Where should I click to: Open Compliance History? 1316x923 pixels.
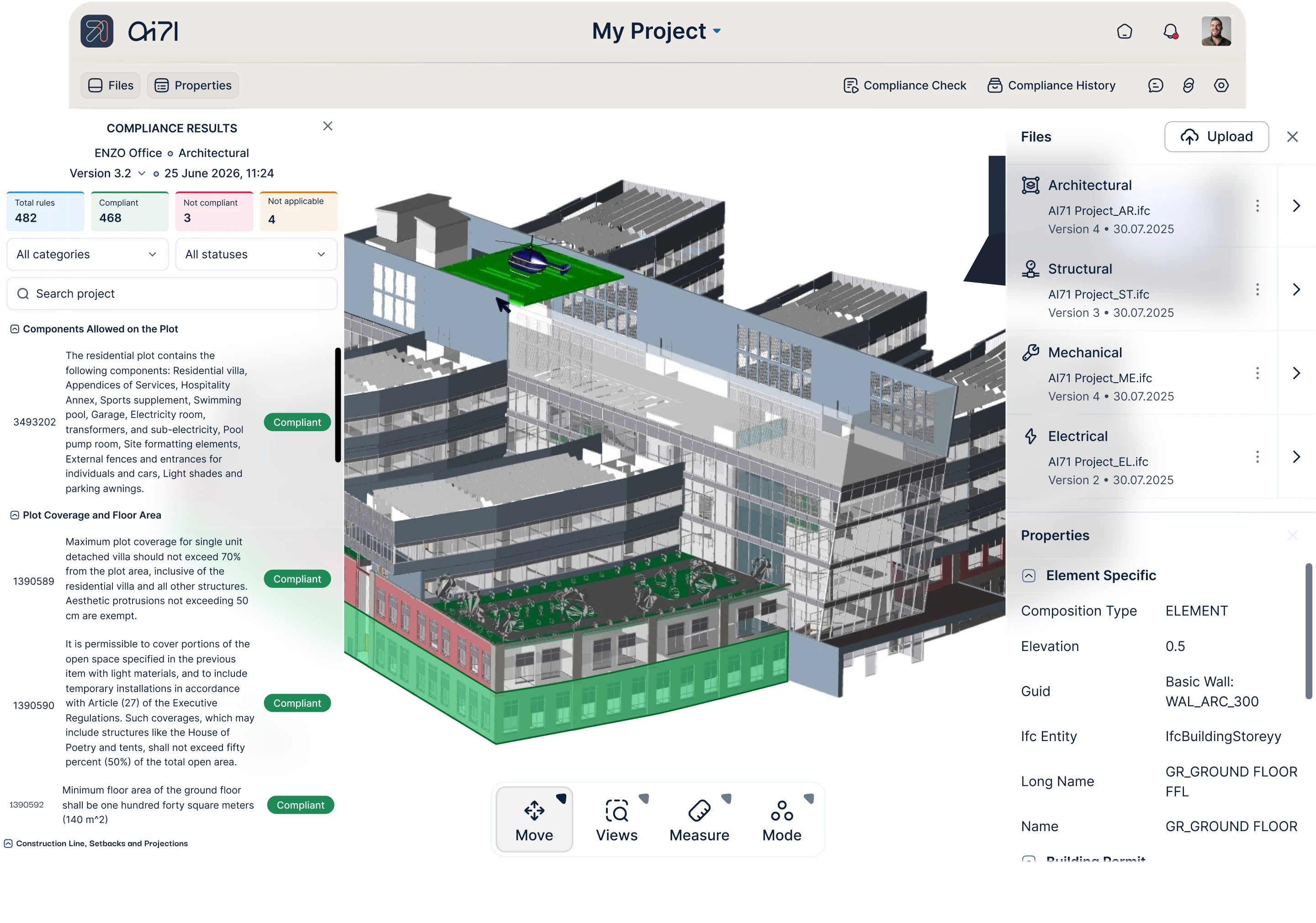click(1051, 85)
